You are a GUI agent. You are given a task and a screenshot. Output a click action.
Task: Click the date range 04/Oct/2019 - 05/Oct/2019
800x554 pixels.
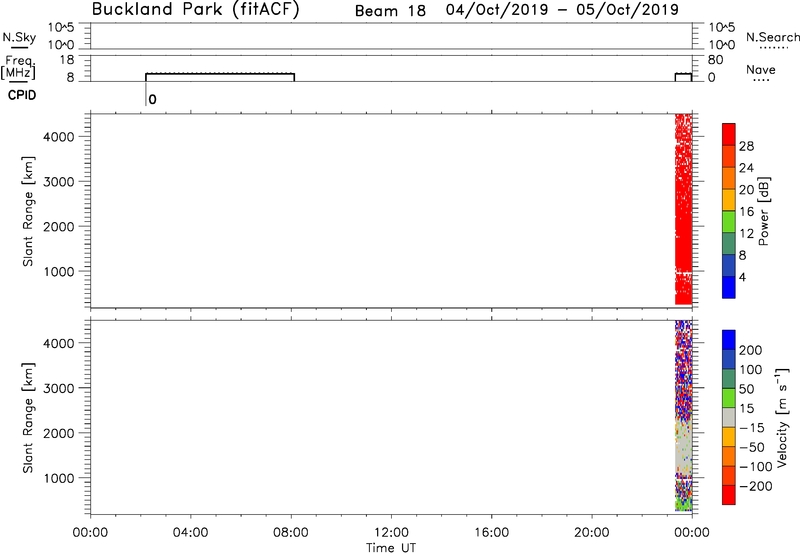pyautogui.click(x=562, y=10)
